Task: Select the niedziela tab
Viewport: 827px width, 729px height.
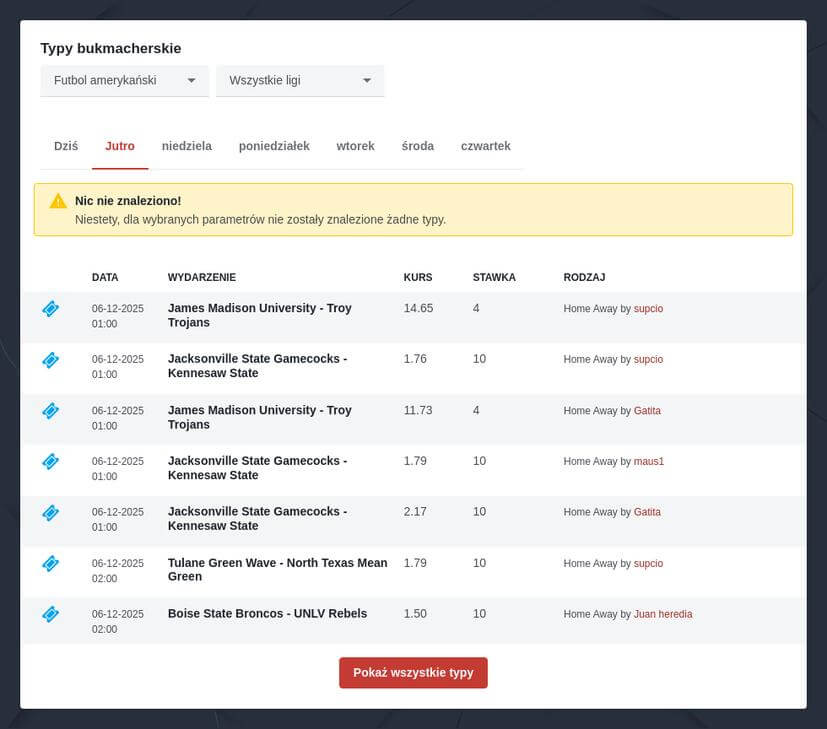Action: point(187,146)
